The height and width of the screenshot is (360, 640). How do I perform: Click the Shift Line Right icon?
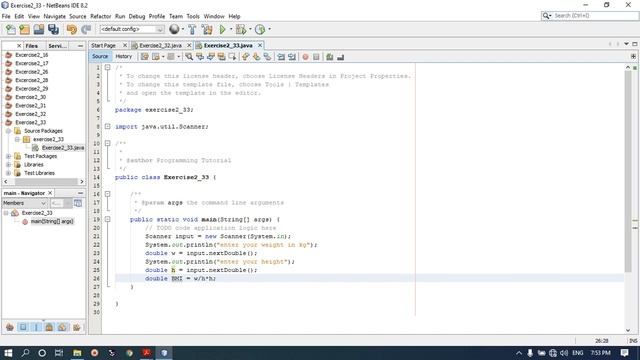coord(292,57)
